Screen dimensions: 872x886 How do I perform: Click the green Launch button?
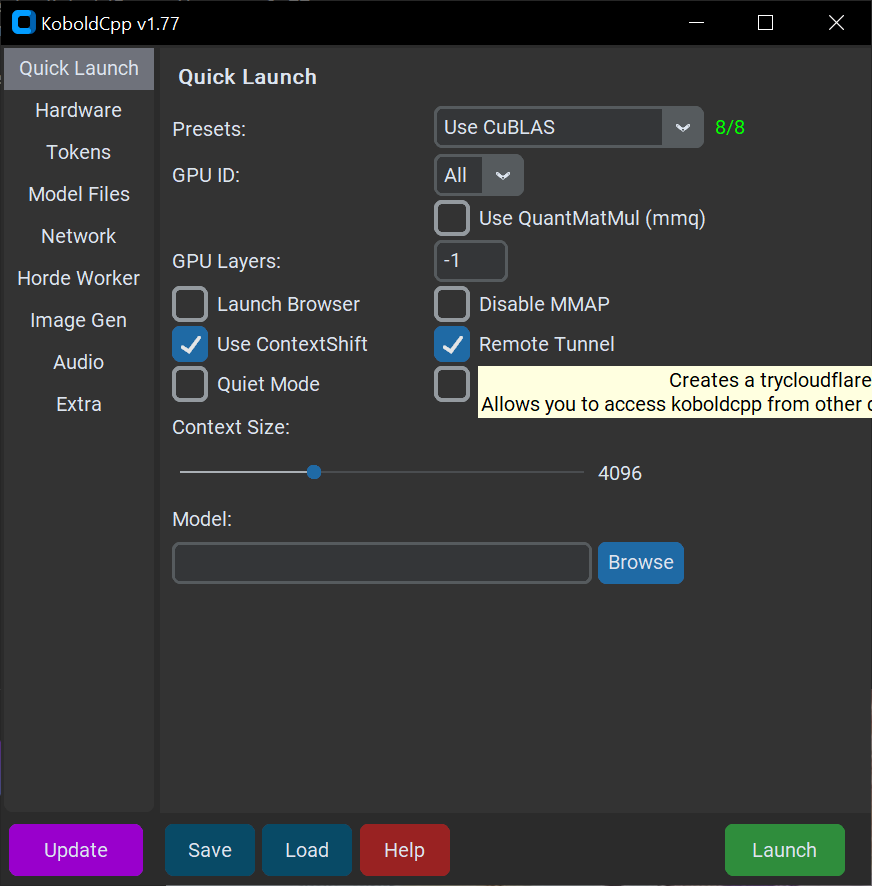[x=784, y=850]
